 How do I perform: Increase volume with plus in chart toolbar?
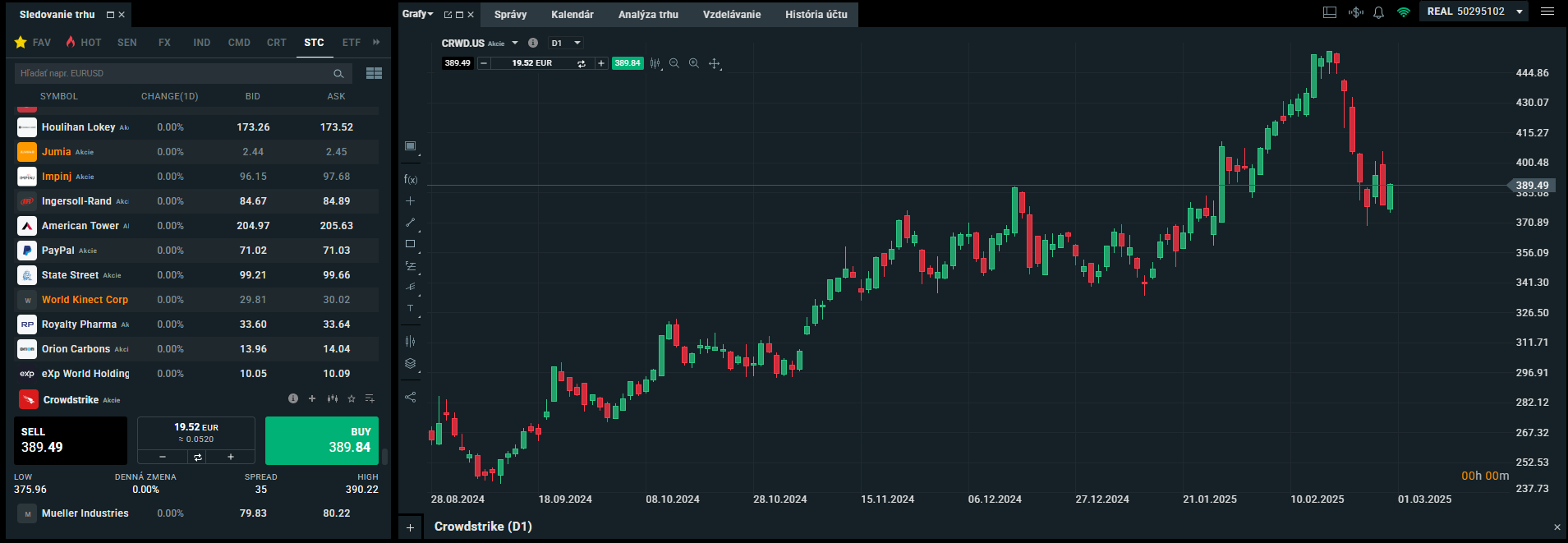(x=601, y=63)
